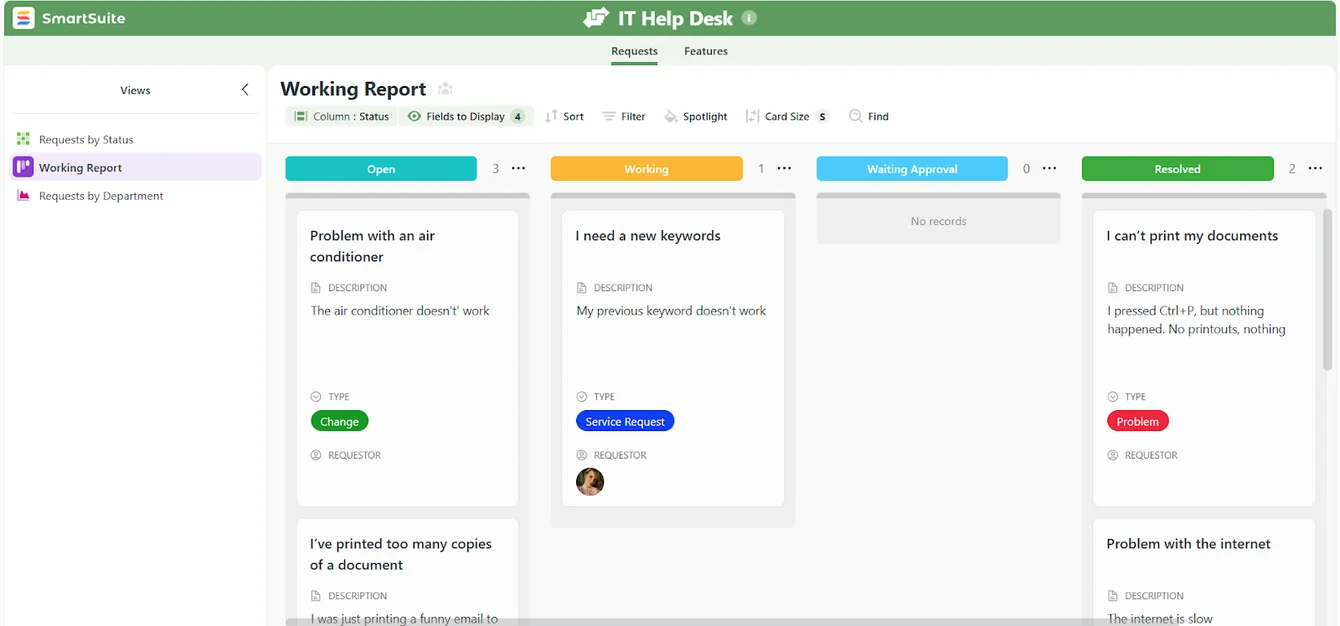Click the red Problem type tag
Viewport: 1340px width, 626px height.
(x=1137, y=422)
